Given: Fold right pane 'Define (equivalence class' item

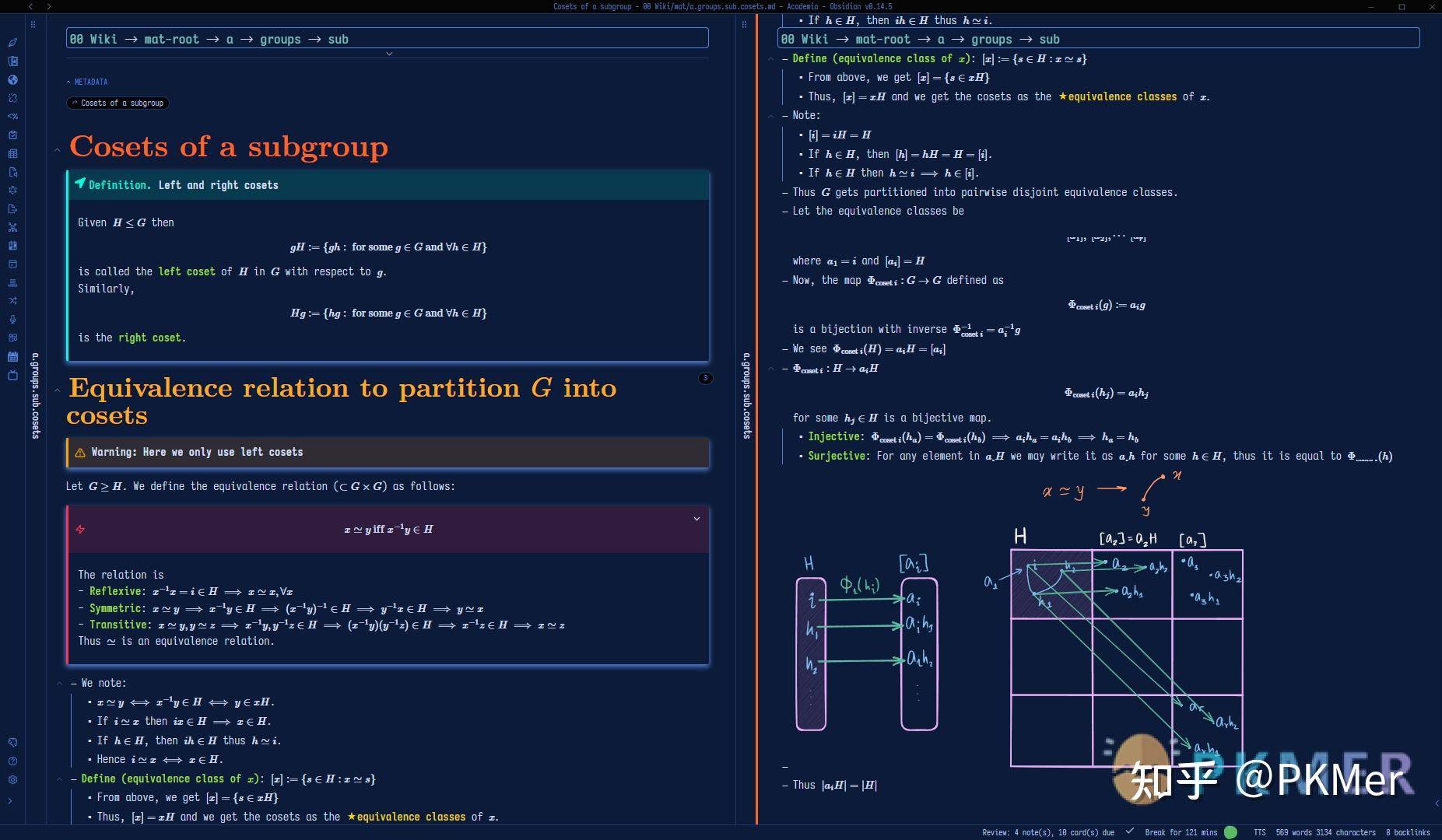Looking at the screenshot, I should (771, 59).
